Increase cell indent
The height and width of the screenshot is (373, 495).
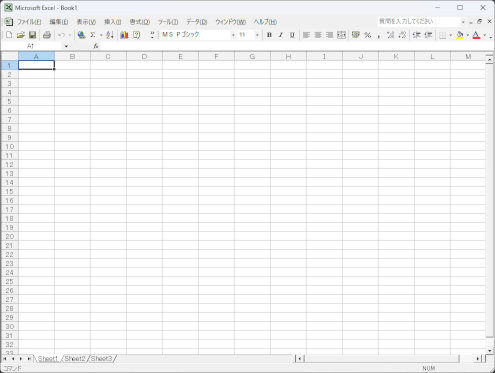point(428,35)
